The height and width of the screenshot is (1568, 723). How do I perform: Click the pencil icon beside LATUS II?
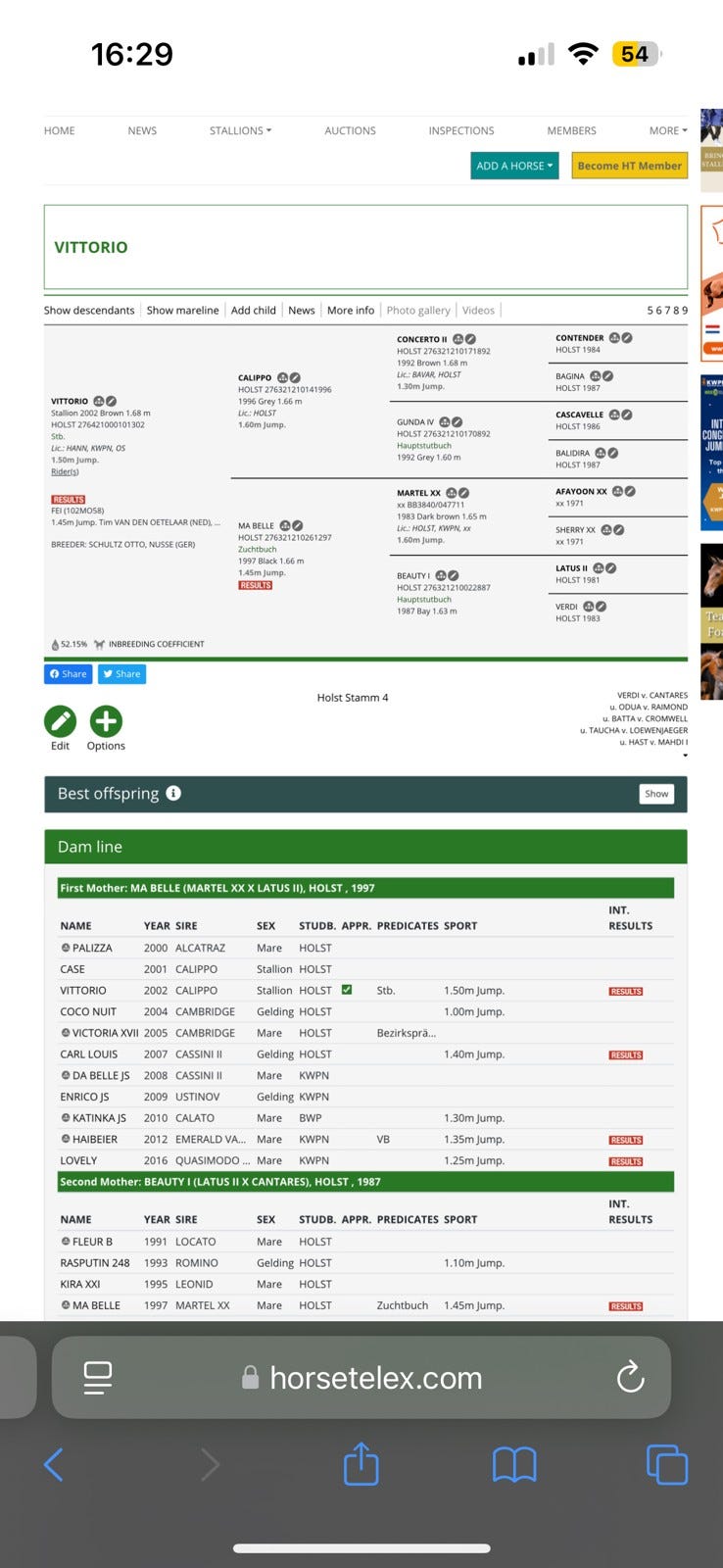click(x=610, y=567)
